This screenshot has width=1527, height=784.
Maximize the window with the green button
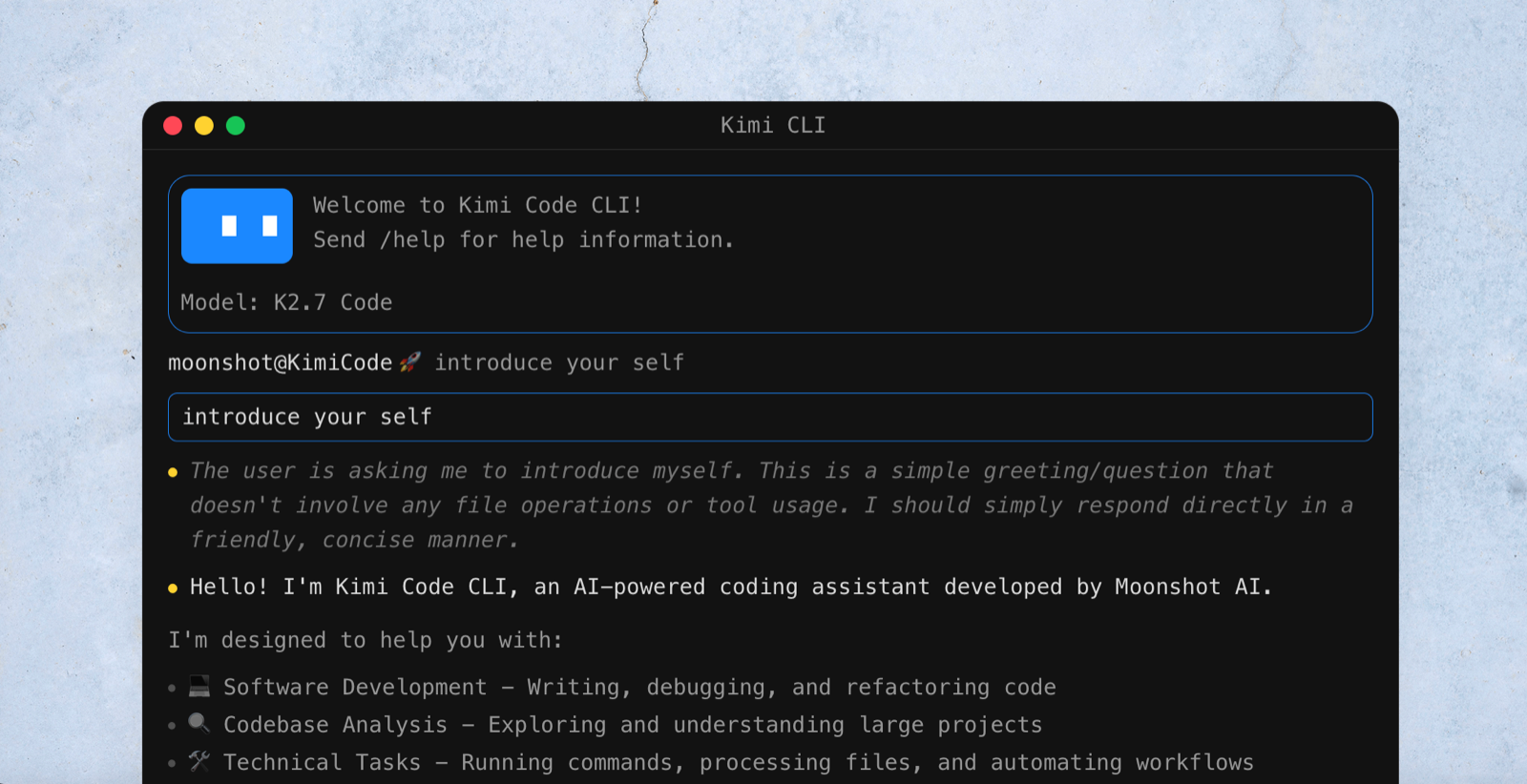[x=236, y=126]
